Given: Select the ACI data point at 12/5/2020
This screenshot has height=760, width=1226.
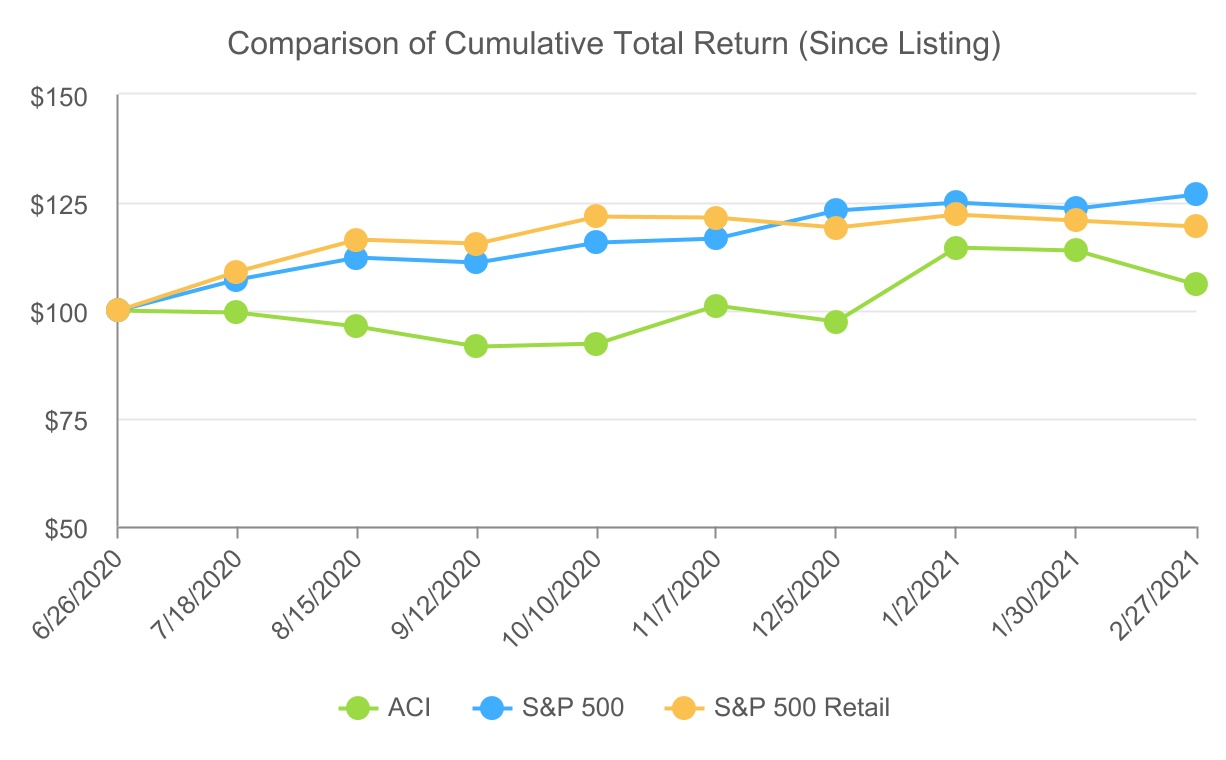Looking at the screenshot, I should pos(836,322).
